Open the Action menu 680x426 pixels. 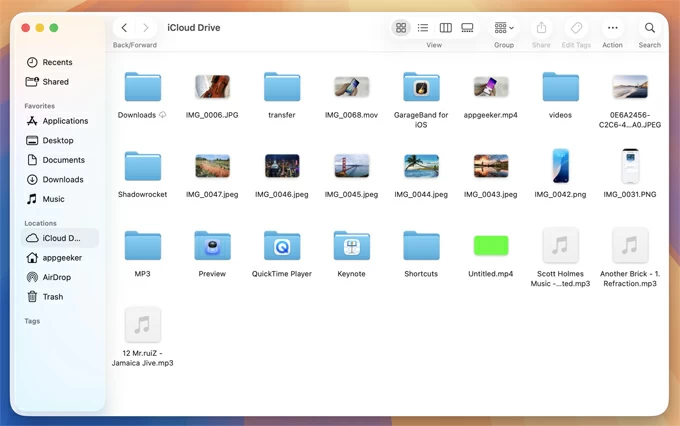point(612,28)
